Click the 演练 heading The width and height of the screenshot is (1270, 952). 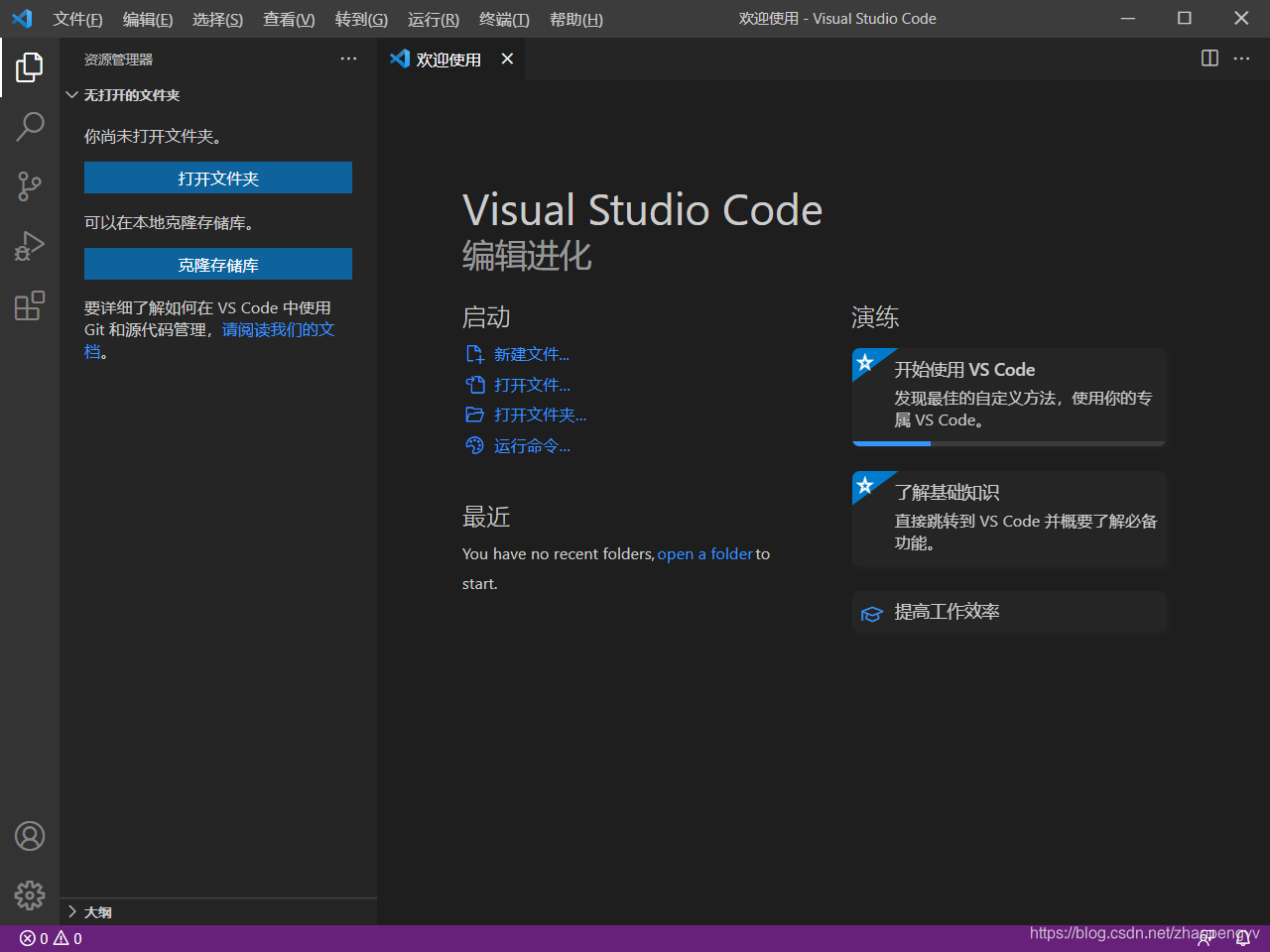[x=875, y=317]
